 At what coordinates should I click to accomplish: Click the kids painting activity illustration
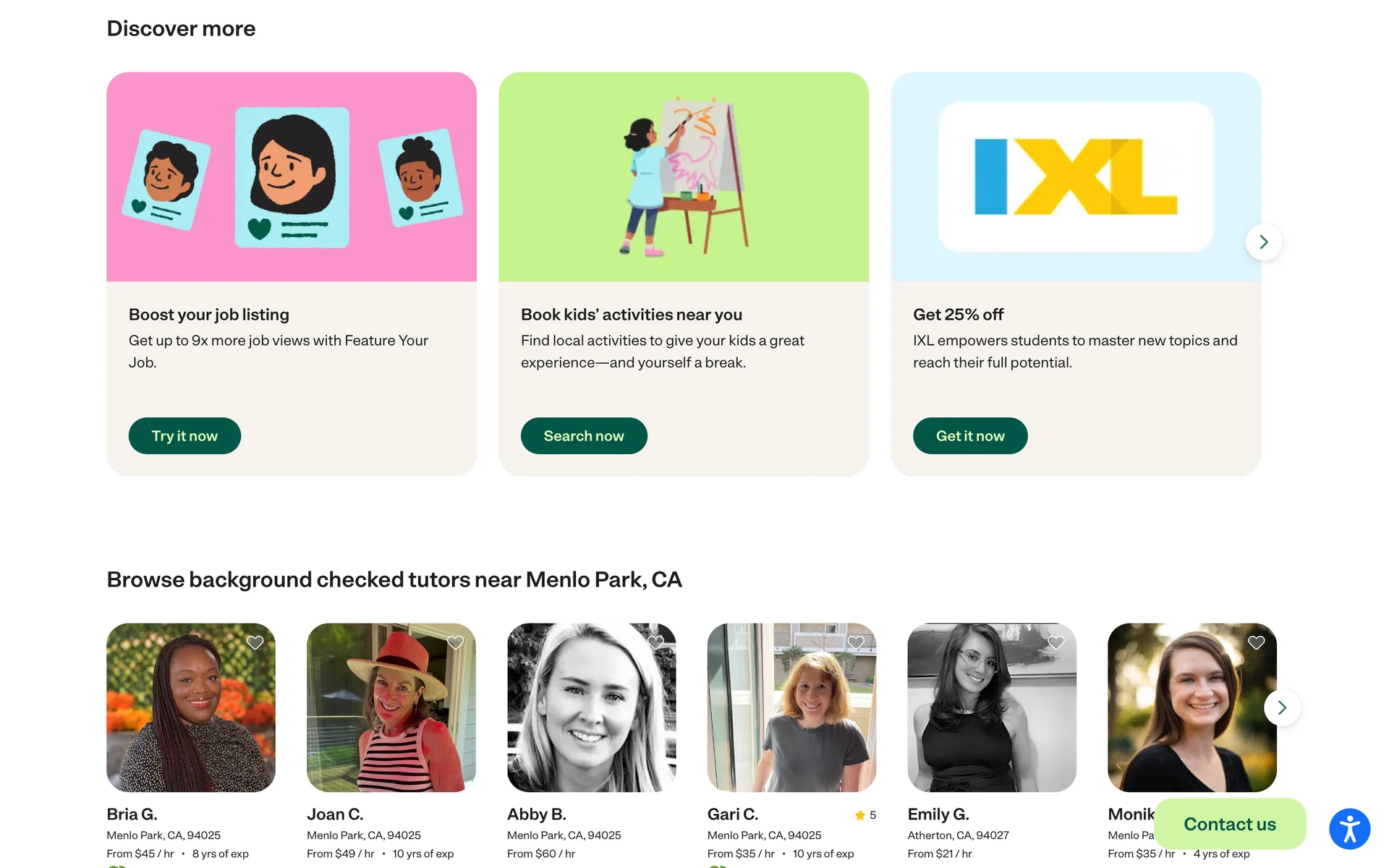(x=683, y=176)
